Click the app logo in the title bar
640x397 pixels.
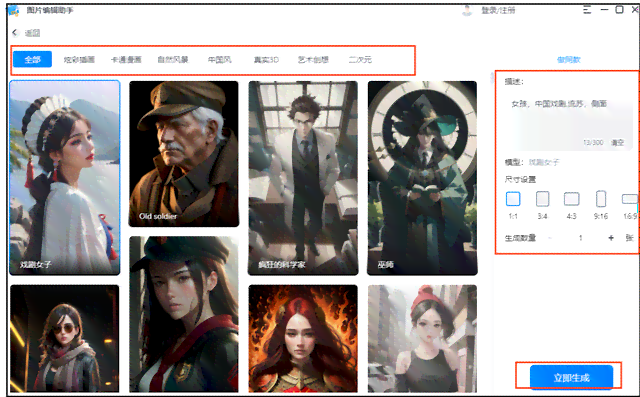[13, 10]
